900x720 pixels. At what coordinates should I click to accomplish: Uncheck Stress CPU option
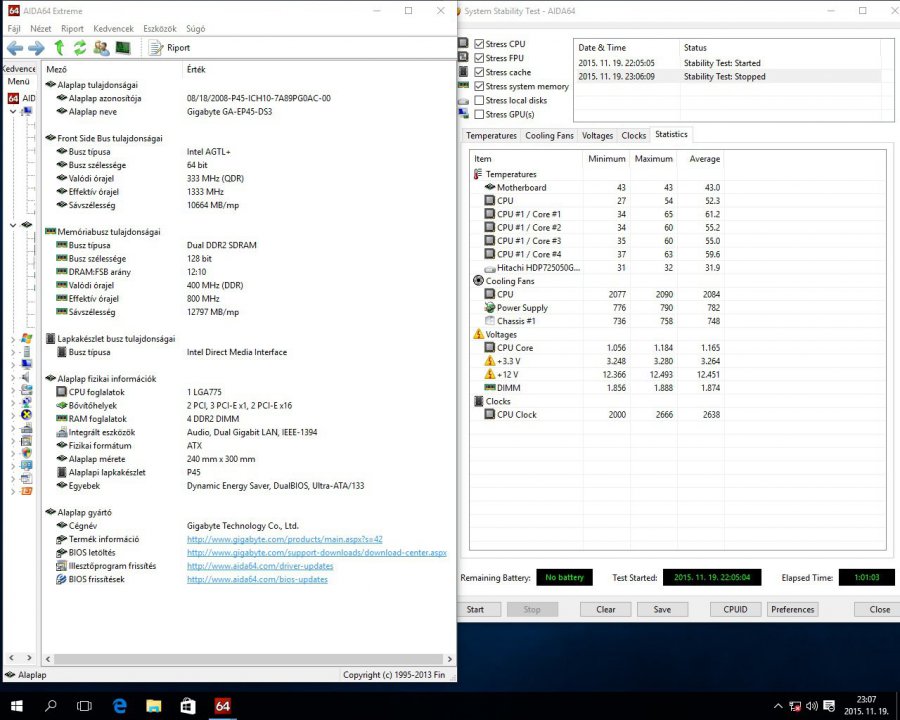(479, 44)
